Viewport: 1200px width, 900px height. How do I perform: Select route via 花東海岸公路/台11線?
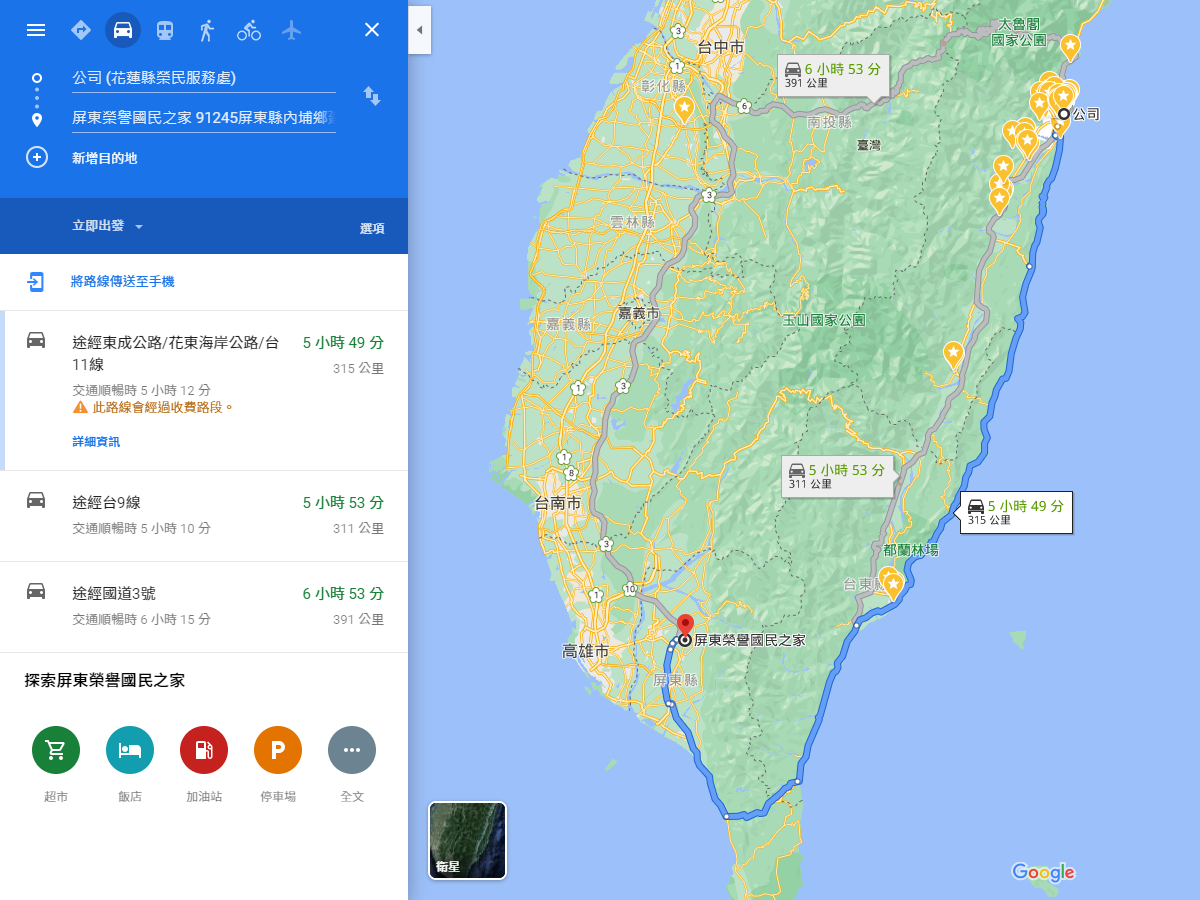(204, 390)
